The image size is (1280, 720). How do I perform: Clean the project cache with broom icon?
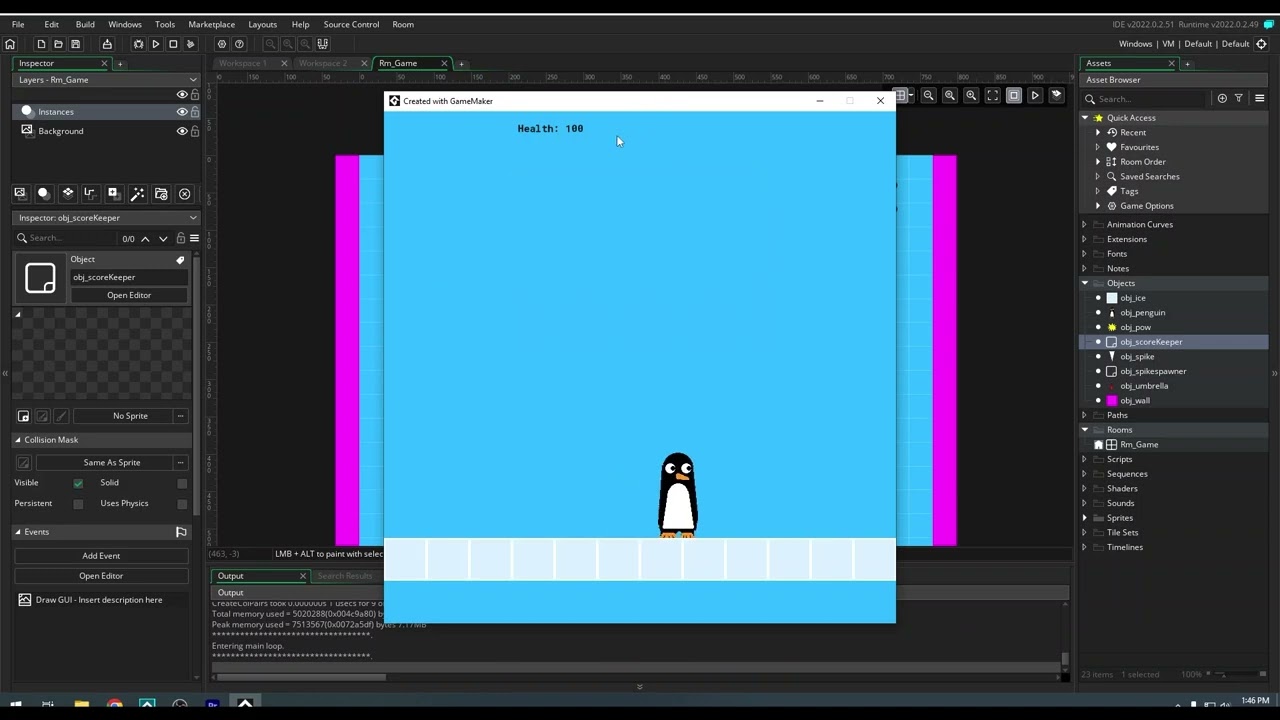[191, 44]
